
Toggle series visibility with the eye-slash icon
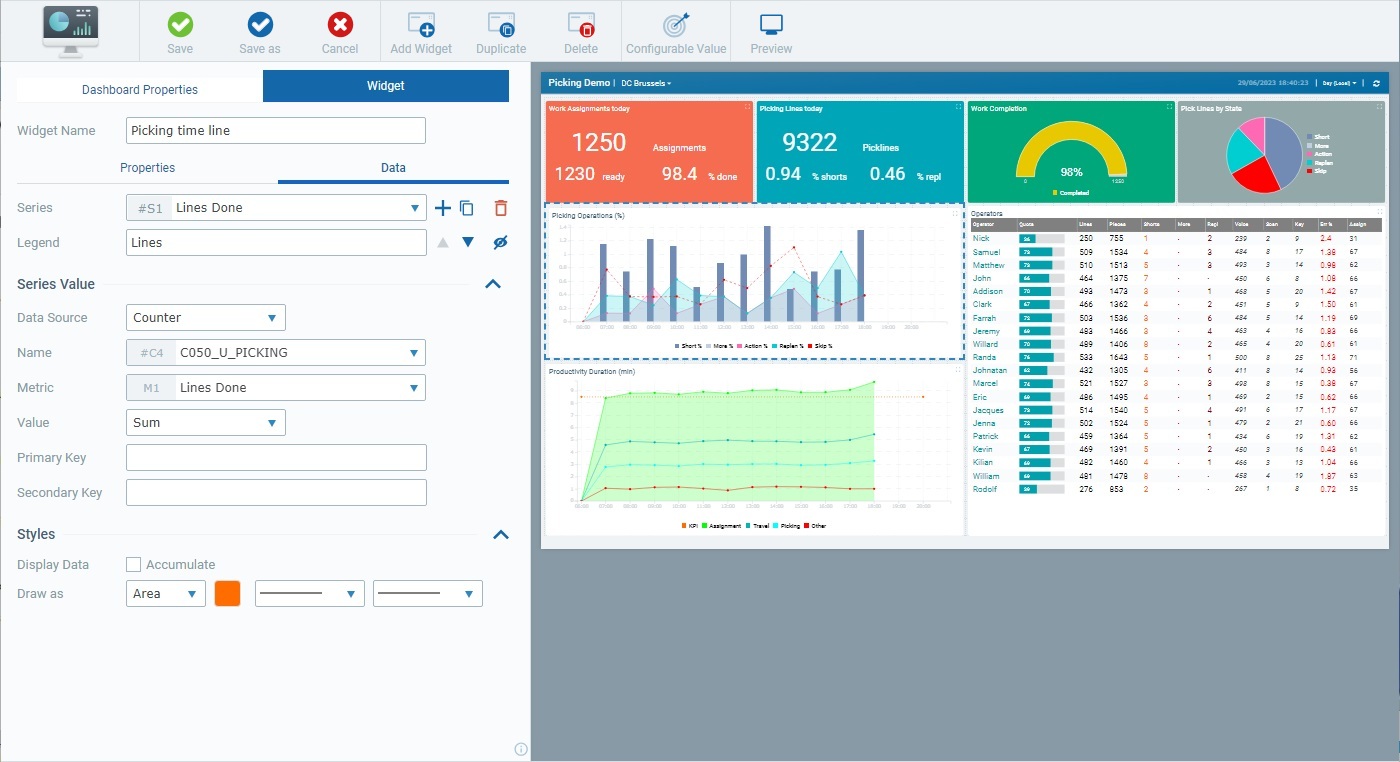(x=499, y=242)
